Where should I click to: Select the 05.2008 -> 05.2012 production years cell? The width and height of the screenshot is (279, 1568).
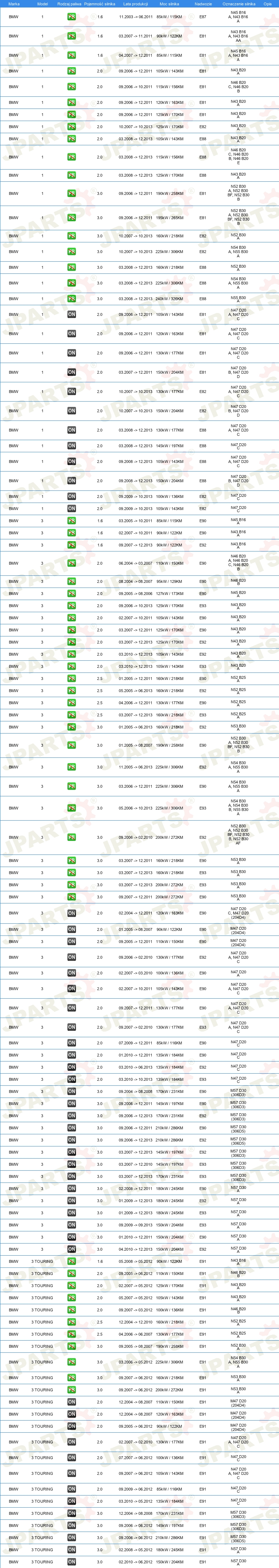tap(136, 1262)
